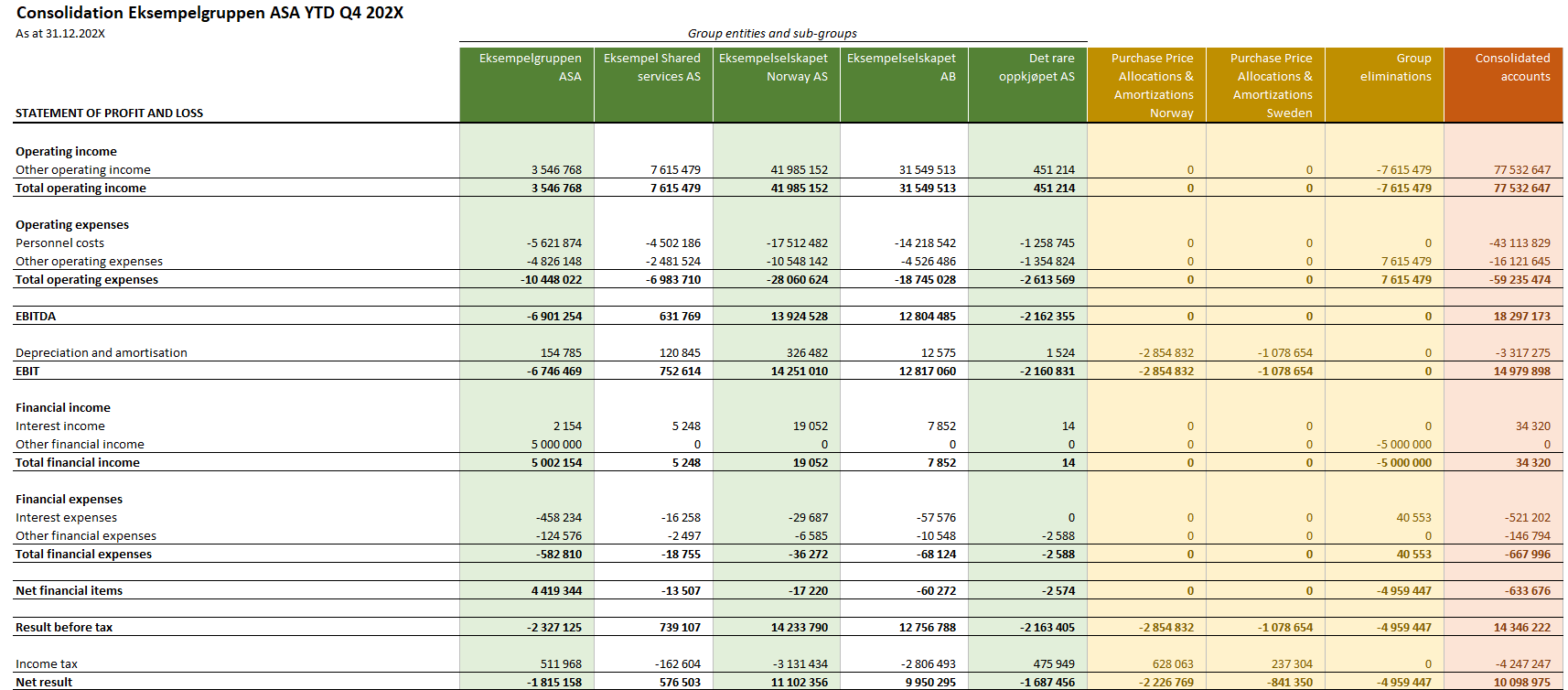
Task: Select the 'Other operating income' row label
Action: tap(82, 170)
